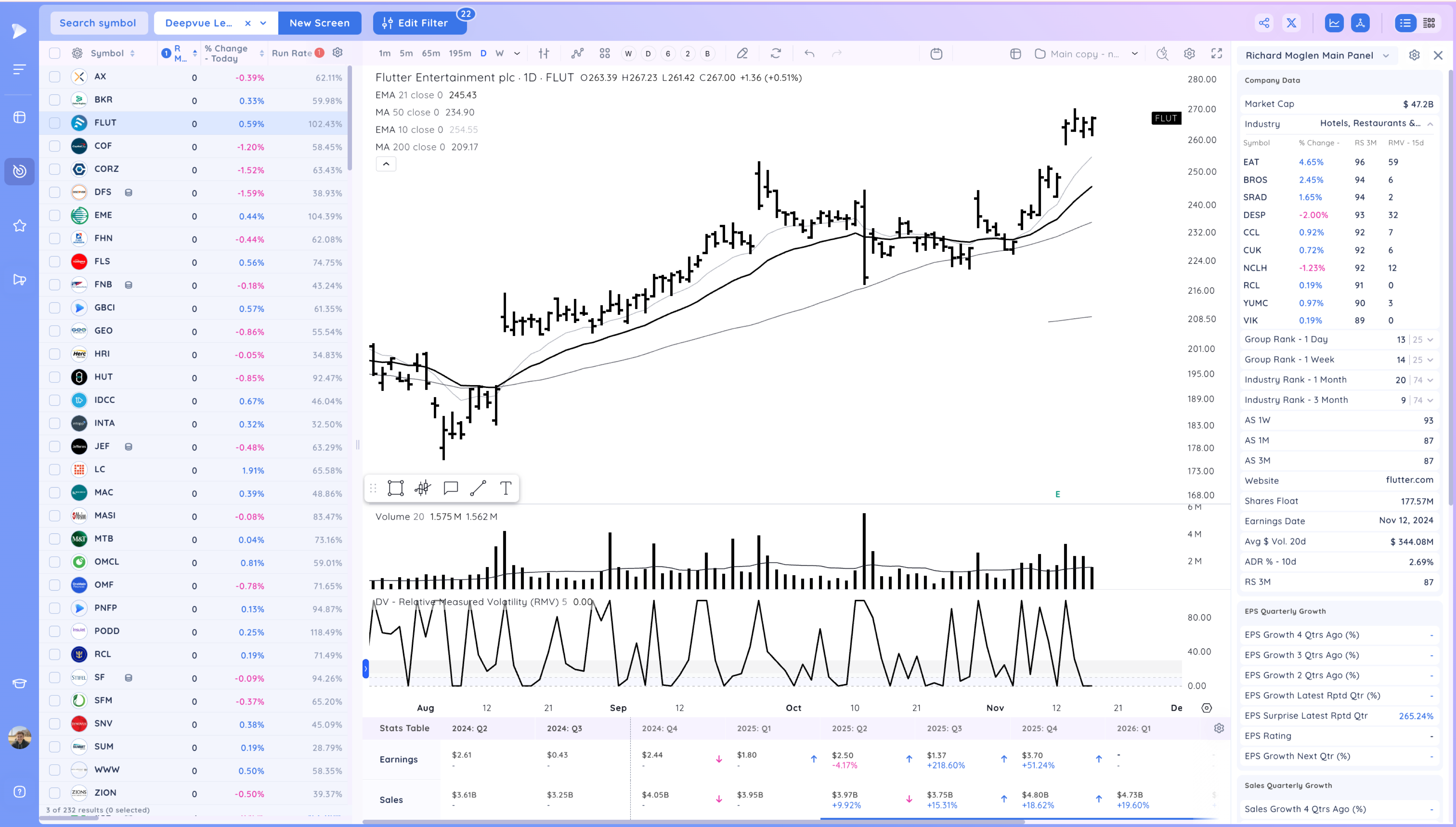Open the Deepvue Le... screen dropdown
Viewport: 1456px width, 827px height.
[263, 23]
